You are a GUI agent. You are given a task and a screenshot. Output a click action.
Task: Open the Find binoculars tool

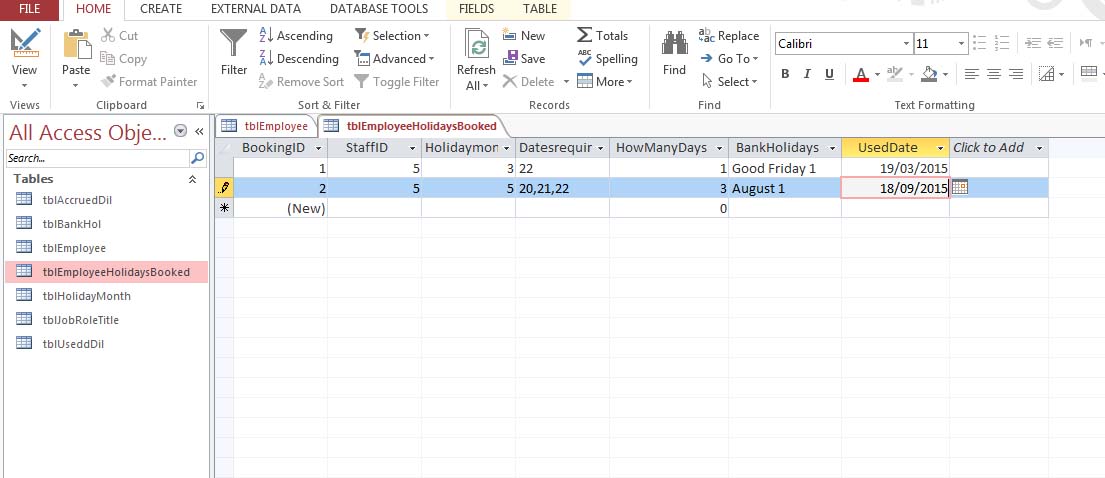click(674, 44)
